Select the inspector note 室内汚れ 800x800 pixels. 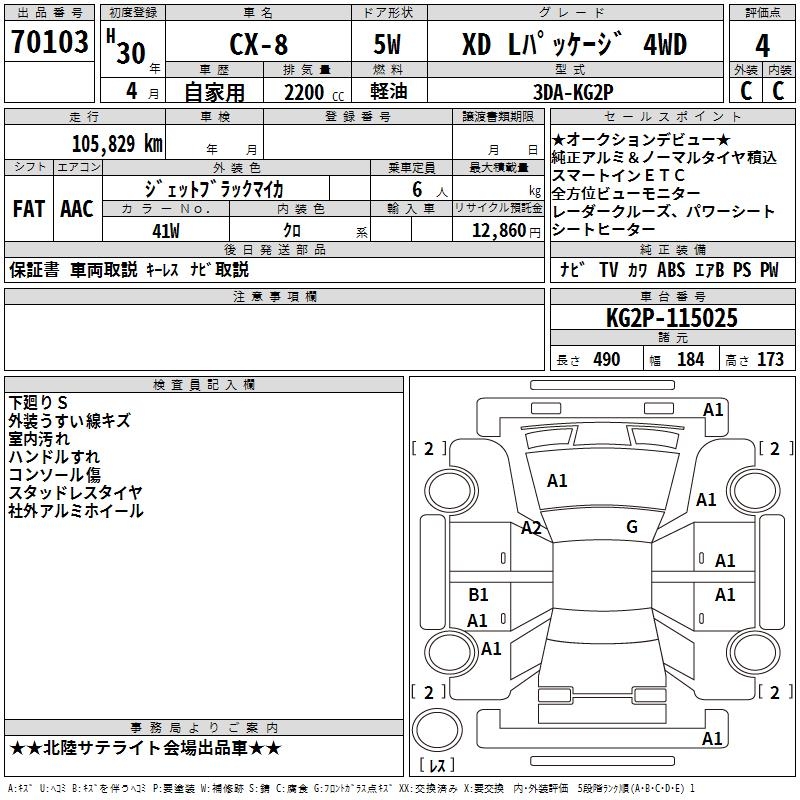click(39, 438)
